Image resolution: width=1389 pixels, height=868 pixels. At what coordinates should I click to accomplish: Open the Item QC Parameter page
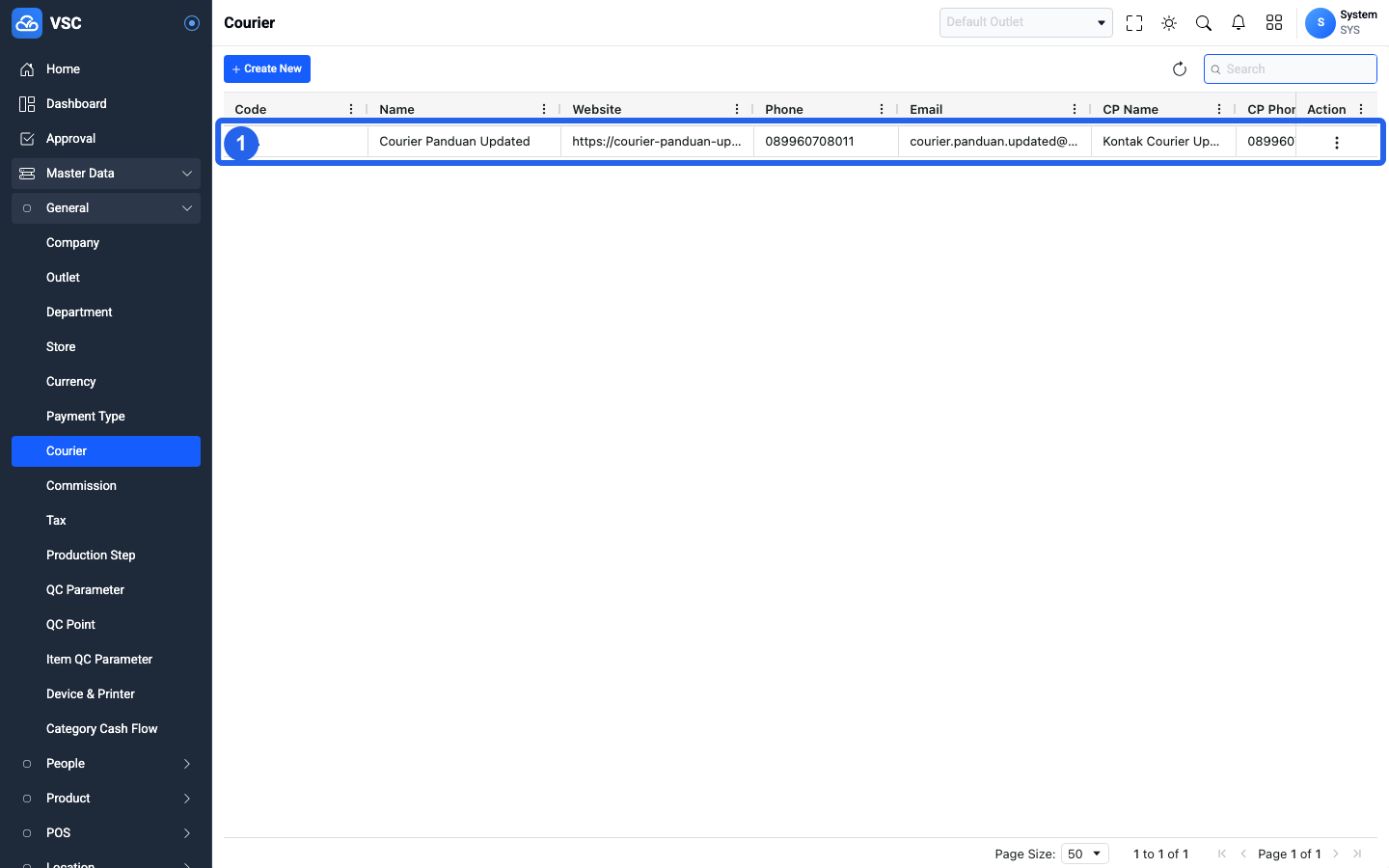[106, 660]
